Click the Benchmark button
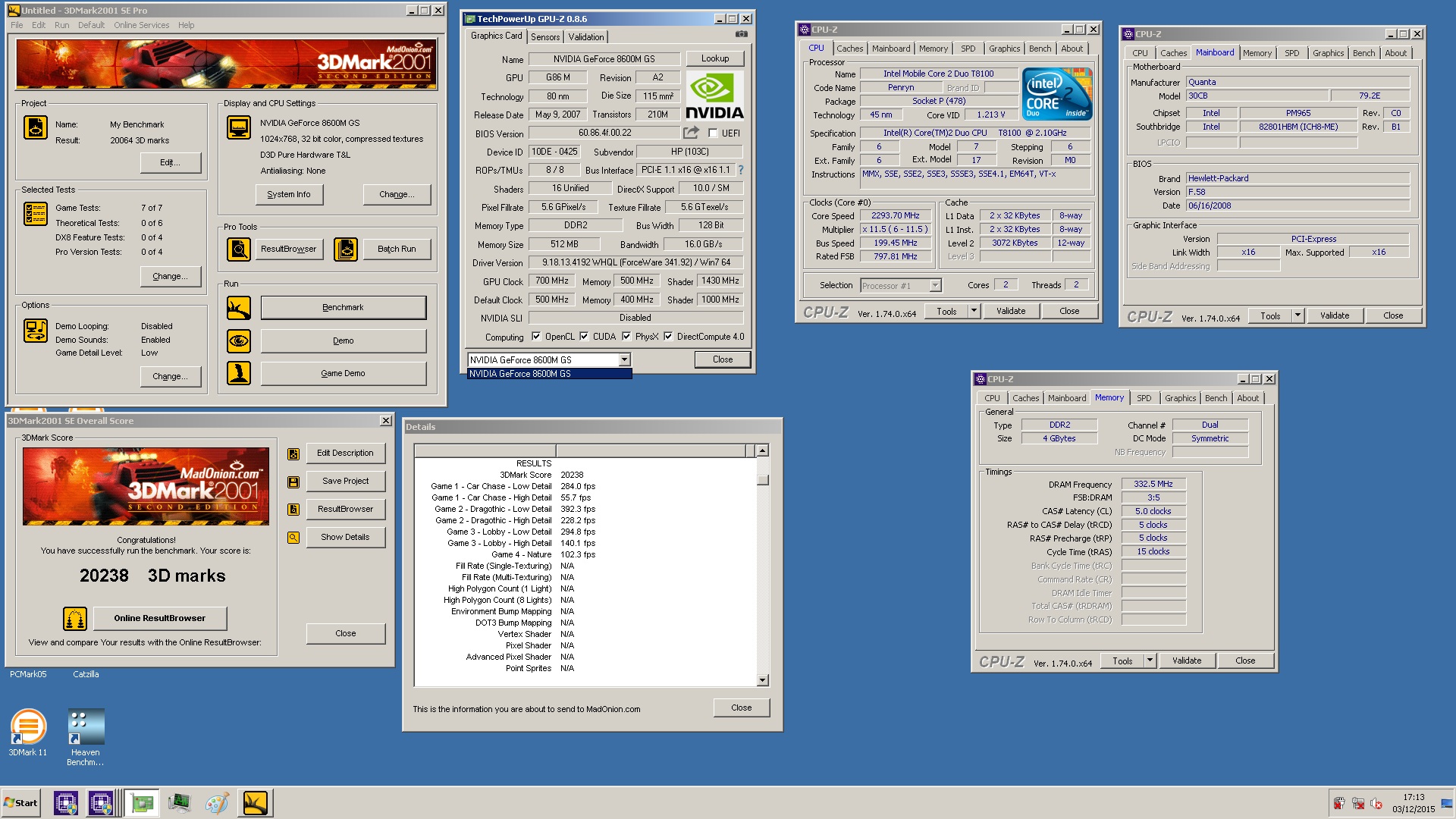Screen dimensions: 1456x819 343,308
